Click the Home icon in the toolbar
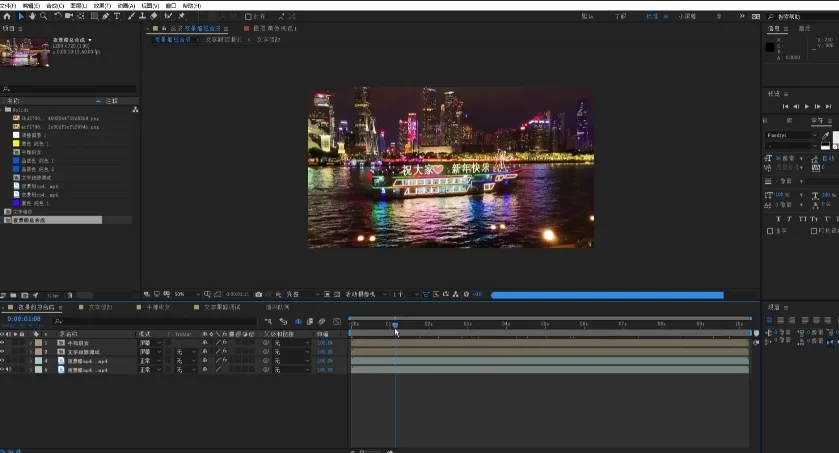The width and height of the screenshot is (839, 453). point(6,16)
